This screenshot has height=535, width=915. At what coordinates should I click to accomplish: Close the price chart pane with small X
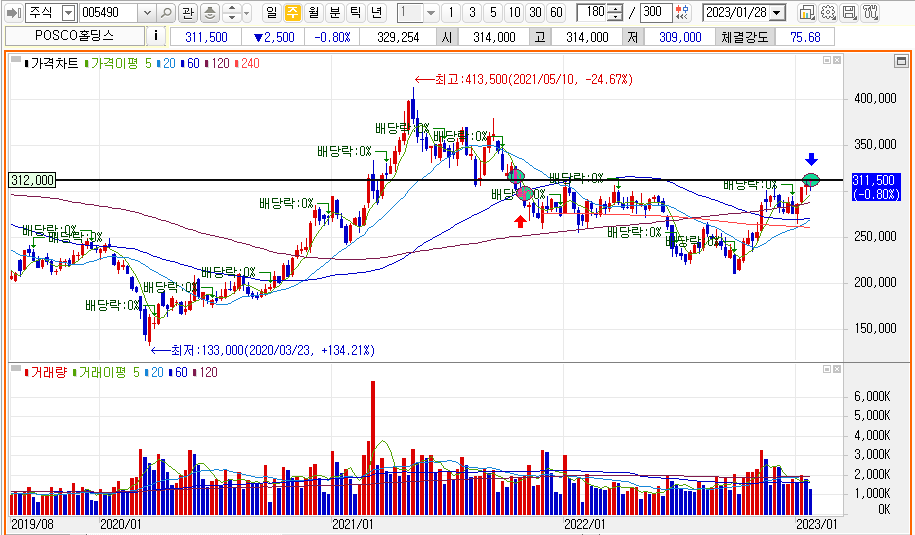click(x=837, y=60)
